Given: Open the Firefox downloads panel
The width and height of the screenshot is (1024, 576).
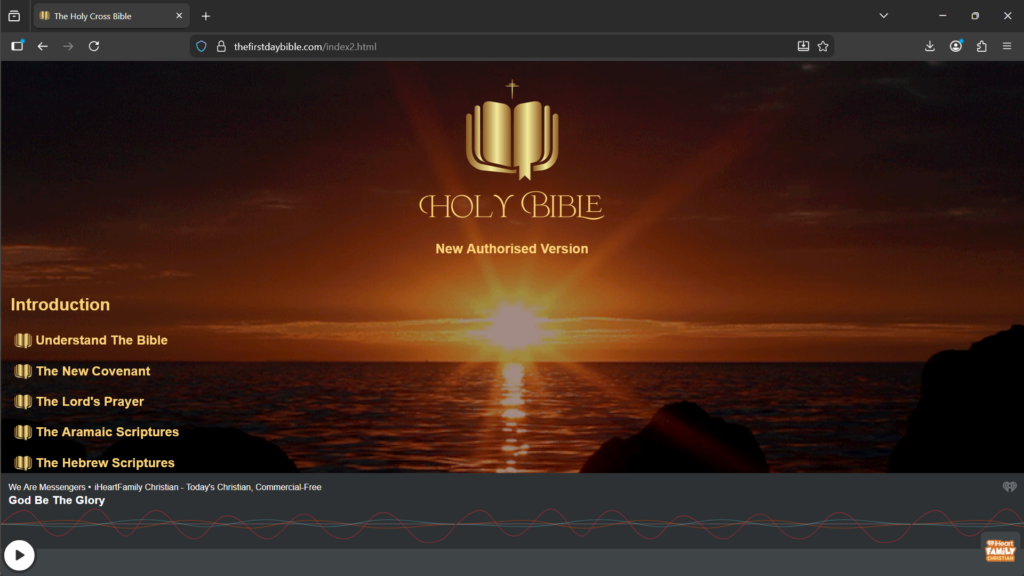Looking at the screenshot, I should click(929, 46).
